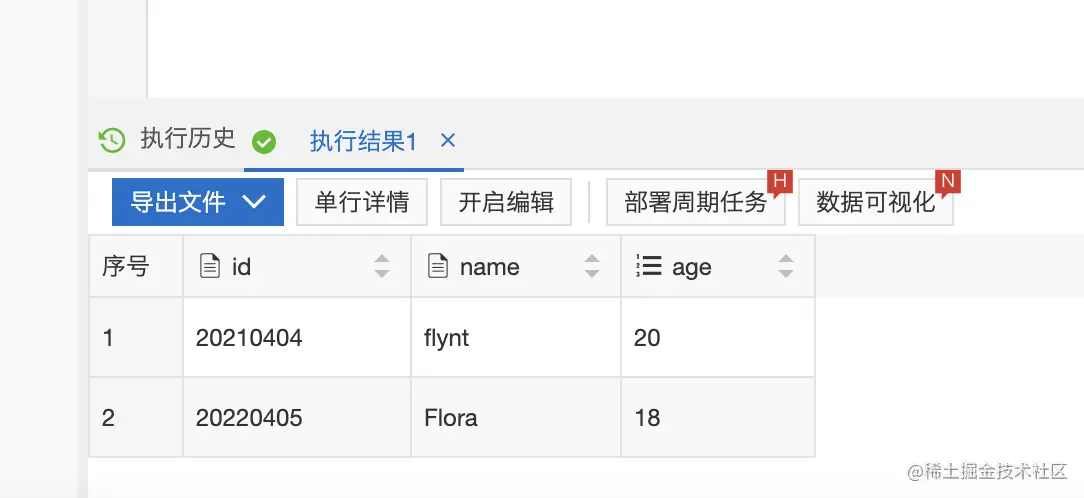
Task: Click the 开启编辑 button
Action: (x=506, y=202)
